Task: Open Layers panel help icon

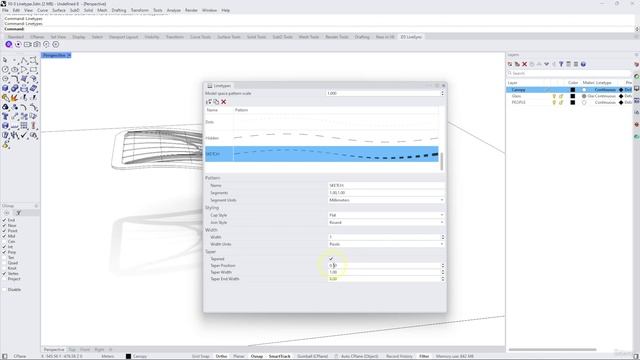Action: (583, 64)
